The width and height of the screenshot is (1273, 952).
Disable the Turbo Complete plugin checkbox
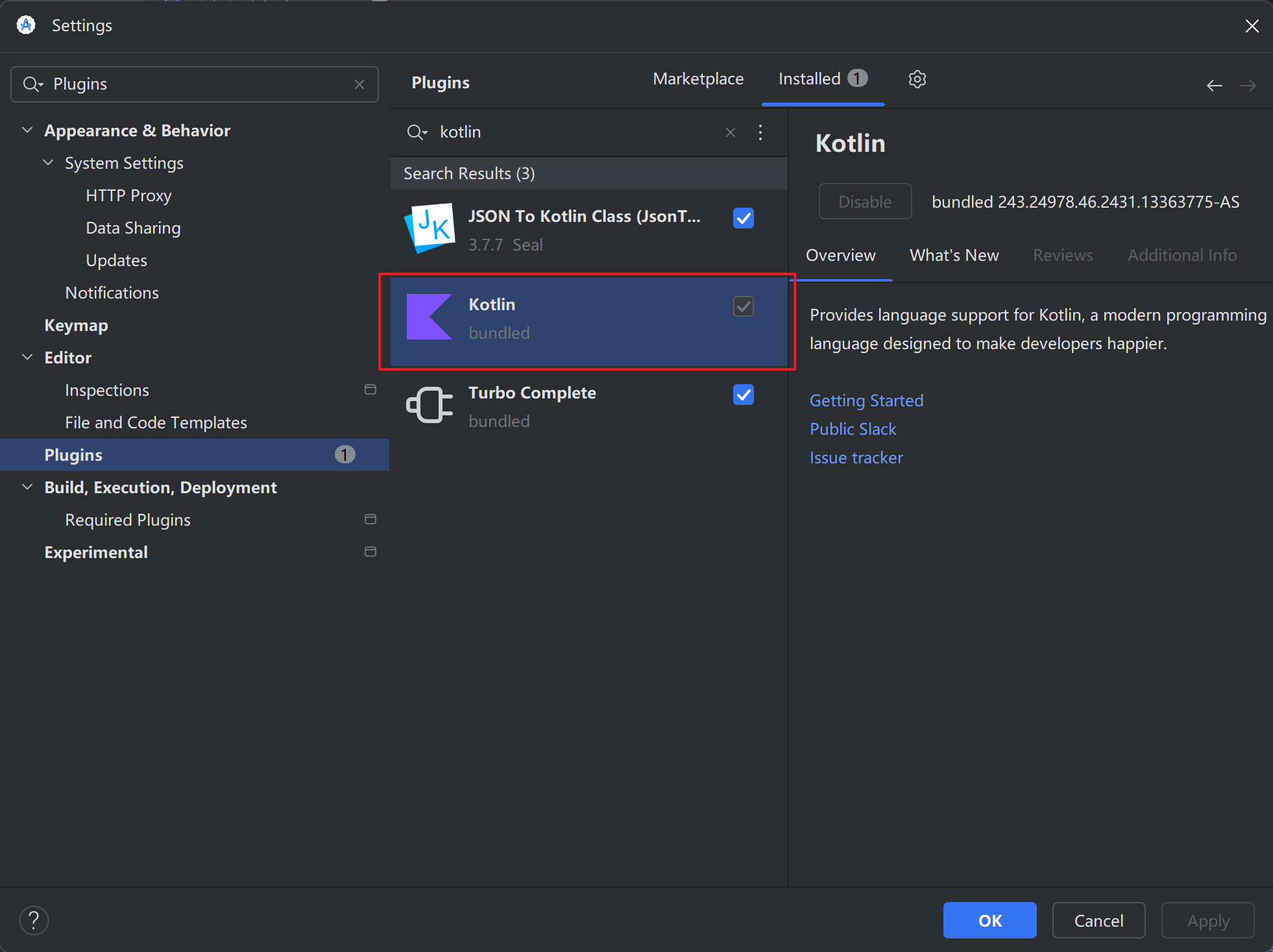743,395
